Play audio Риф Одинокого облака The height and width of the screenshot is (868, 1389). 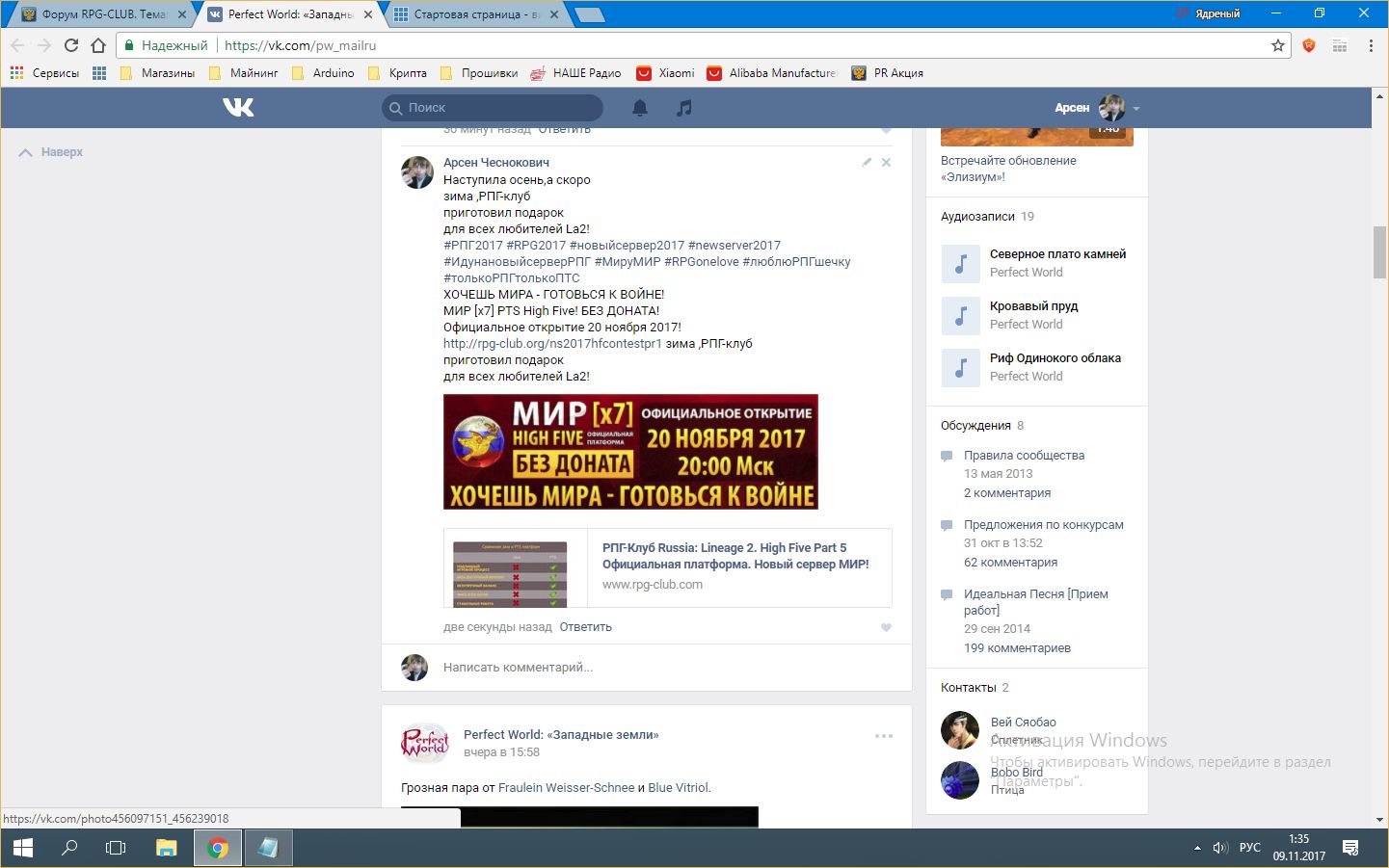point(961,367)
